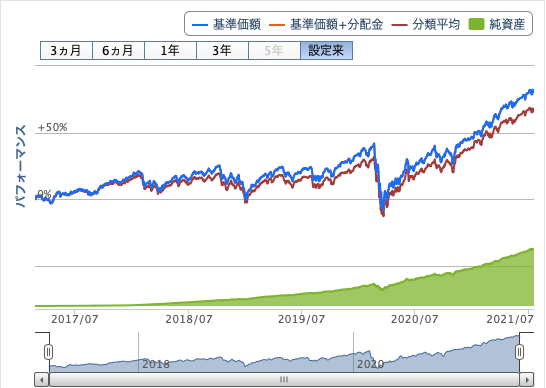Click the horizontal scrollbar grip thumb
546x388 pixels.
tap(284, 379)
